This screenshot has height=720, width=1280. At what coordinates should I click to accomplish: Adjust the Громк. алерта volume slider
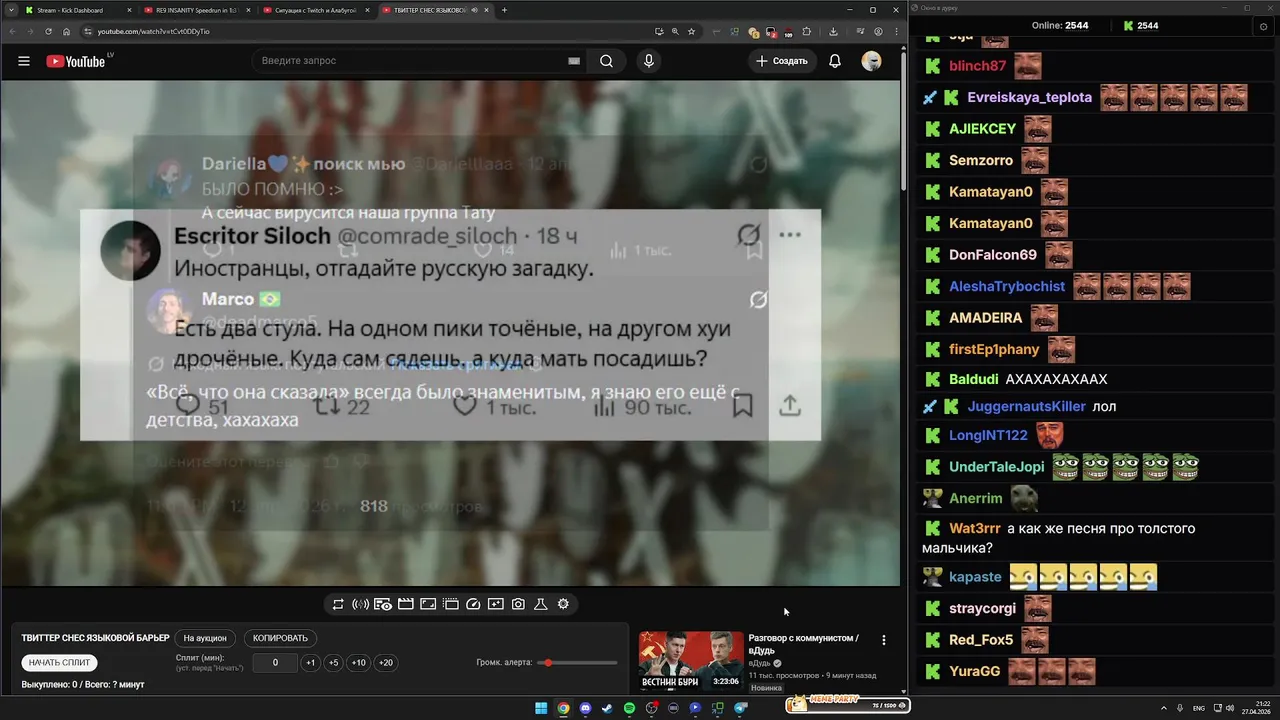[577, 662]
